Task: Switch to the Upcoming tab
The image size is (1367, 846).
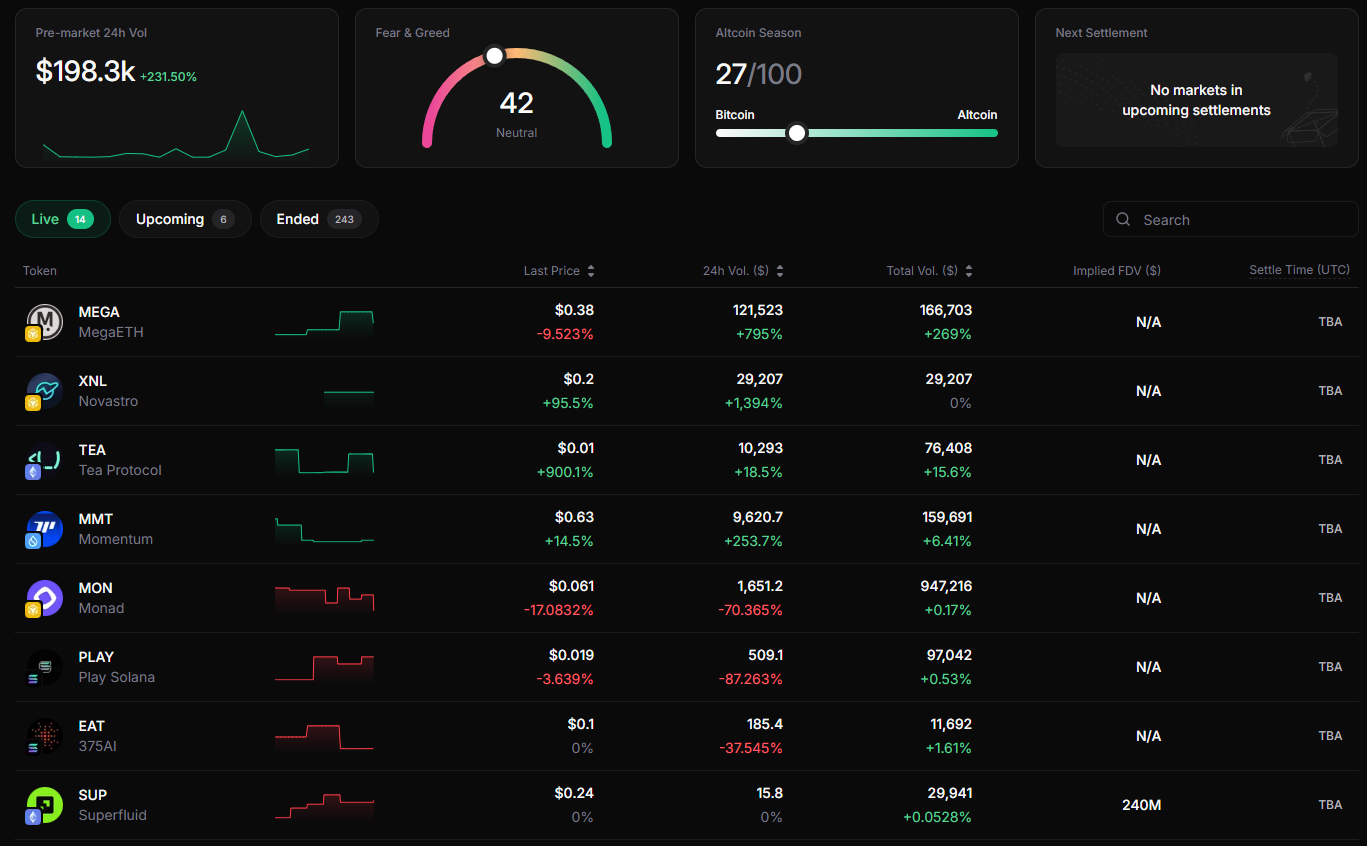Action: pos(184,219)
